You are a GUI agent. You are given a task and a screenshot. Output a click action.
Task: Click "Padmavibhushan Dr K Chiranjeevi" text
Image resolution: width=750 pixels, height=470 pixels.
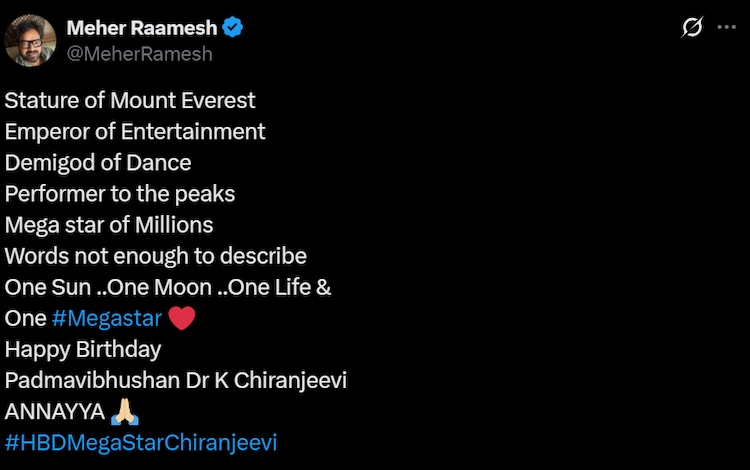176,380
